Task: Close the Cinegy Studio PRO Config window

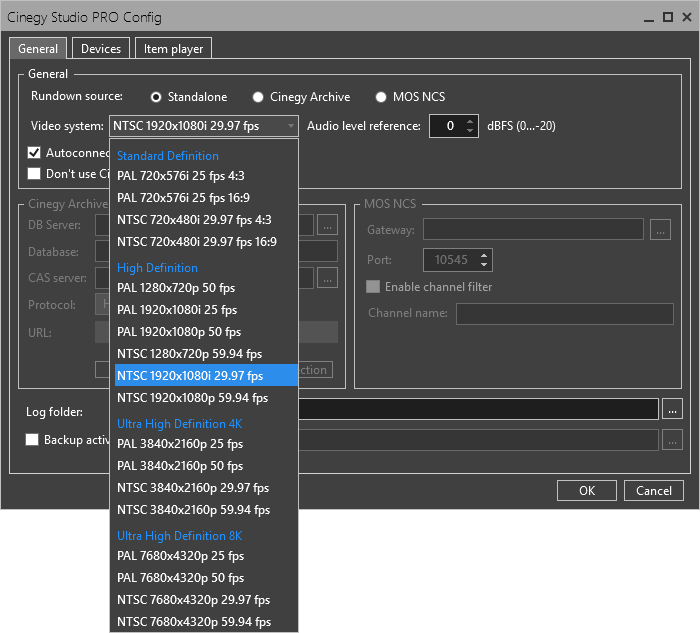Action: point(687,17)
